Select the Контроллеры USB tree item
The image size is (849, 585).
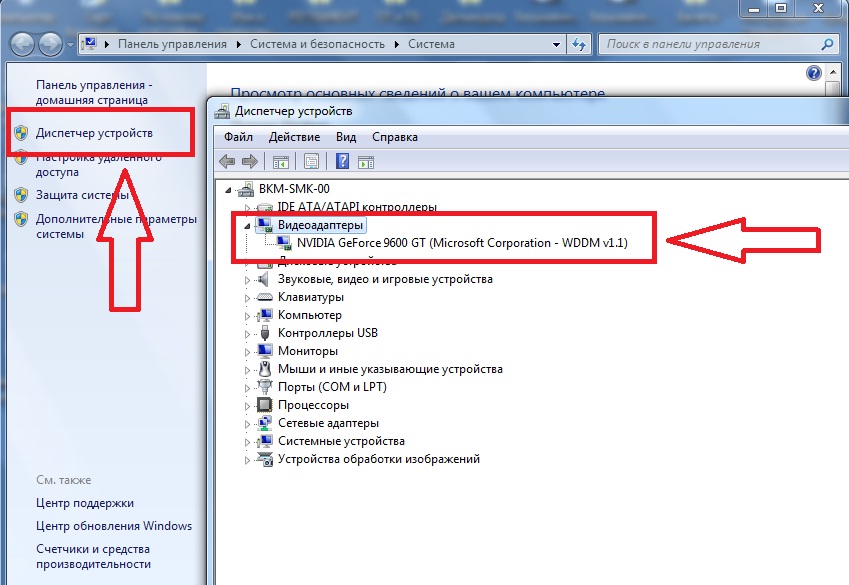[x=327, y=333]
